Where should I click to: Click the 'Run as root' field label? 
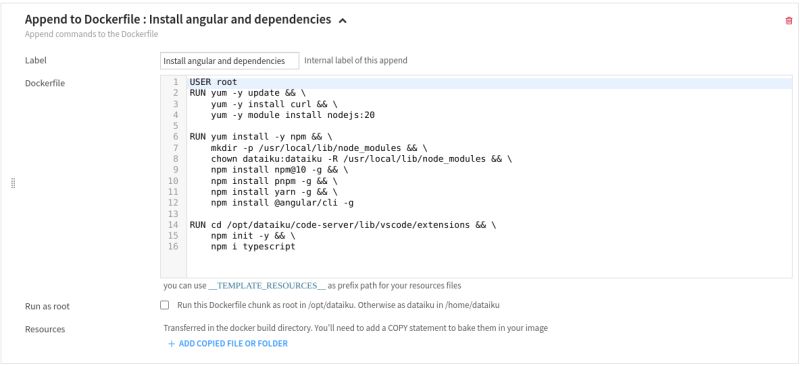(47, 306)
